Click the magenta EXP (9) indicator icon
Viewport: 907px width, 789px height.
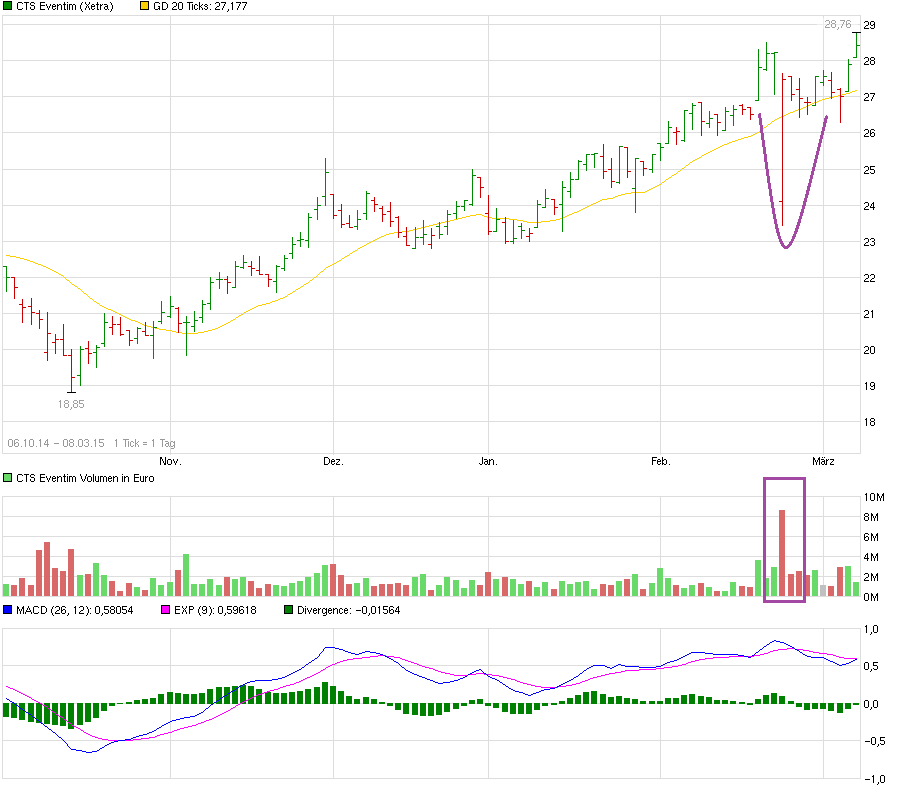tap(163, 611)
